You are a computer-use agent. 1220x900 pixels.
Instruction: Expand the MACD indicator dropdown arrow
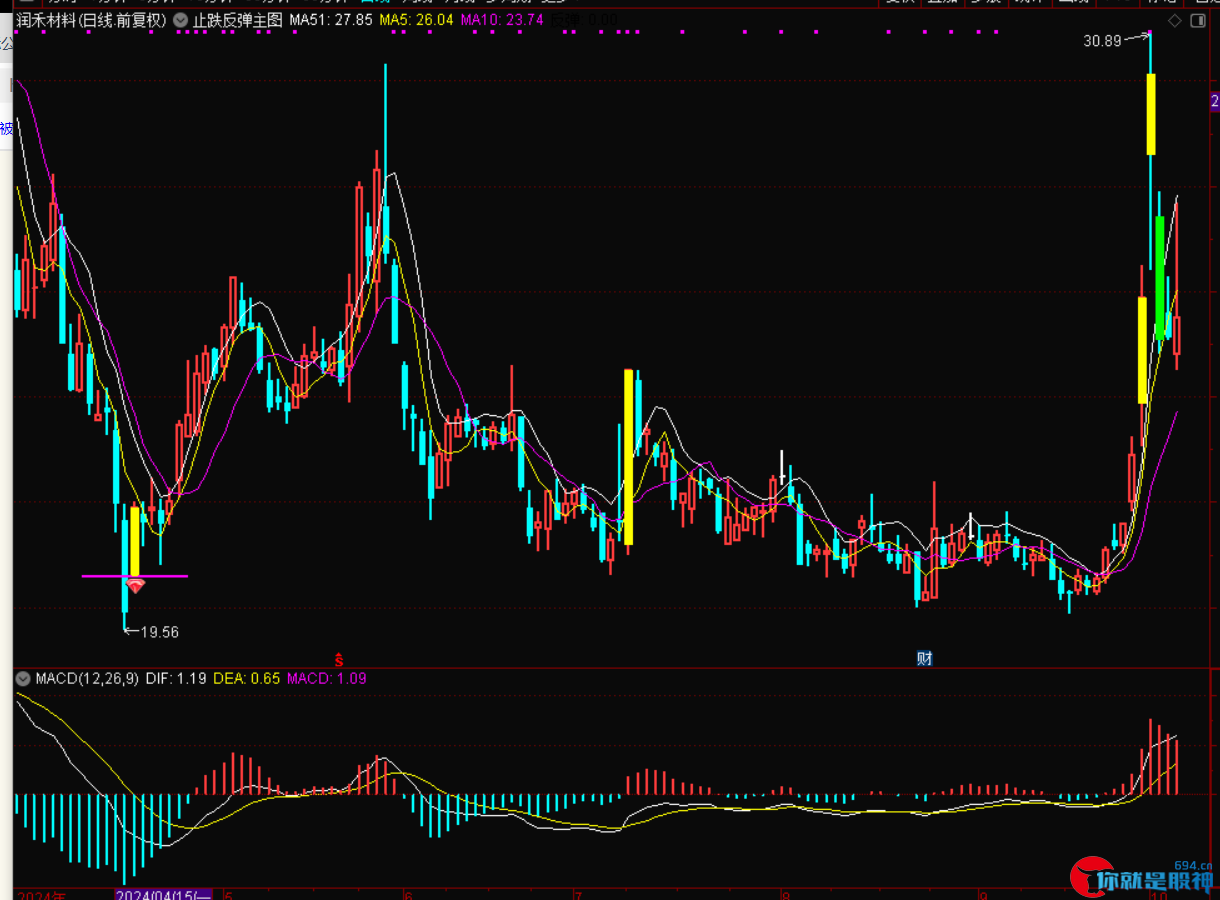[x=23, y=678]
